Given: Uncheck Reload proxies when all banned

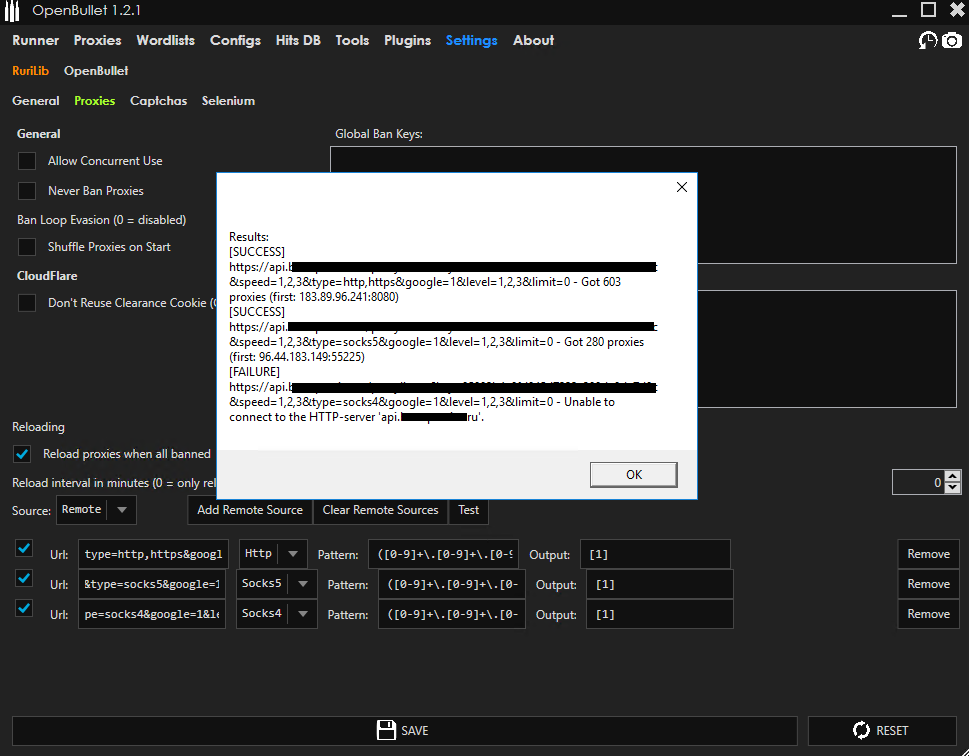Looking at the screenshot, I should click(21, 453).
